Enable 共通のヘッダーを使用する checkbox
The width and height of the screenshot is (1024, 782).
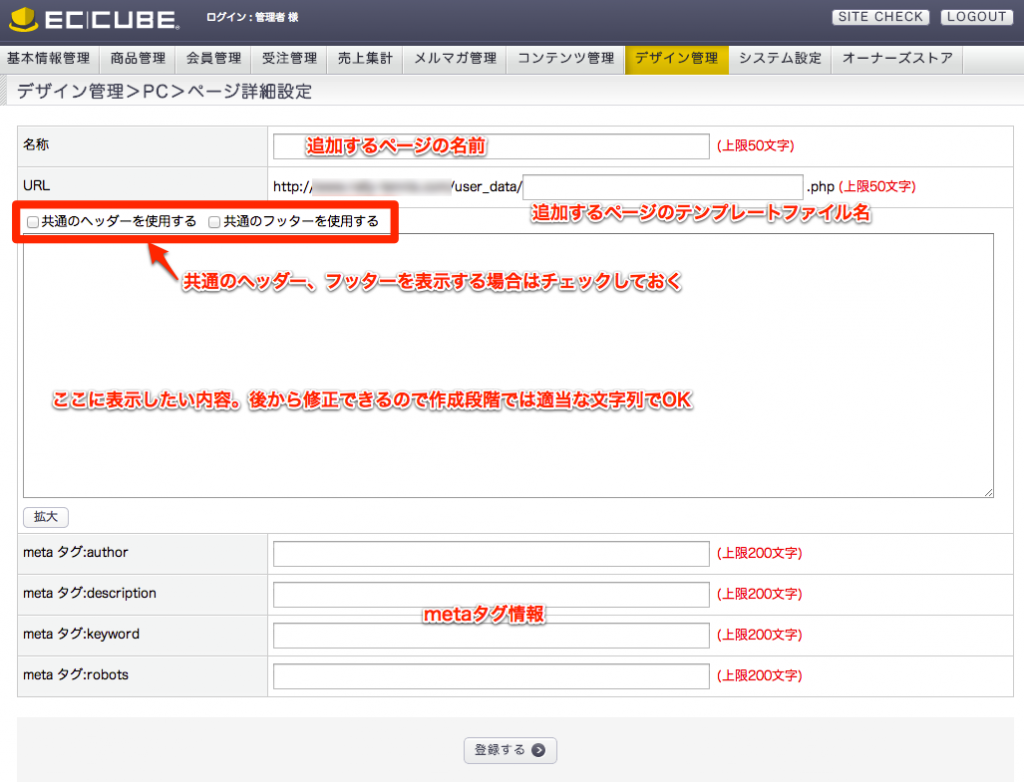33,223
